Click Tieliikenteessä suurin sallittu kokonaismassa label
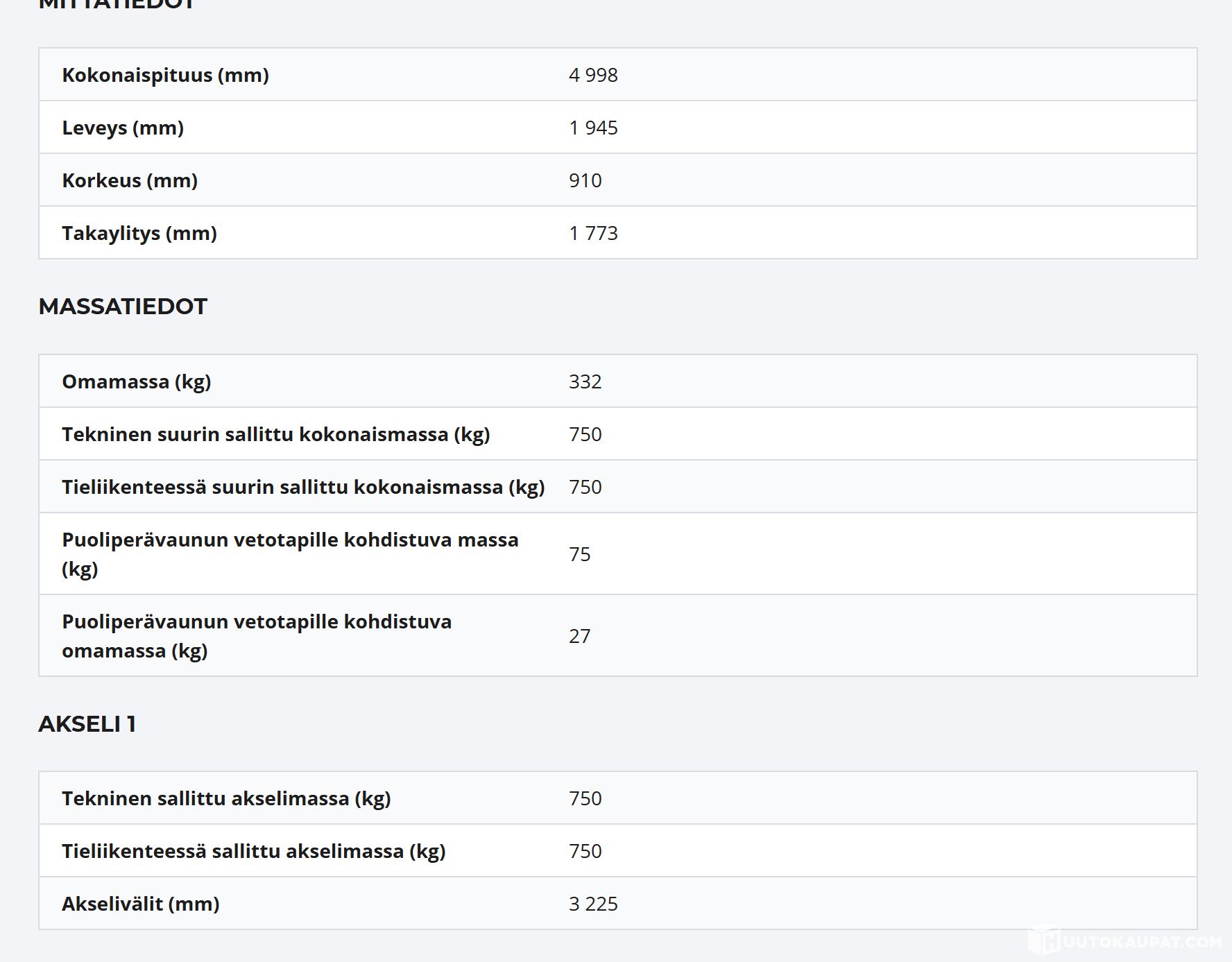The width and height of the screenshot is (1232, 962). 303,487
